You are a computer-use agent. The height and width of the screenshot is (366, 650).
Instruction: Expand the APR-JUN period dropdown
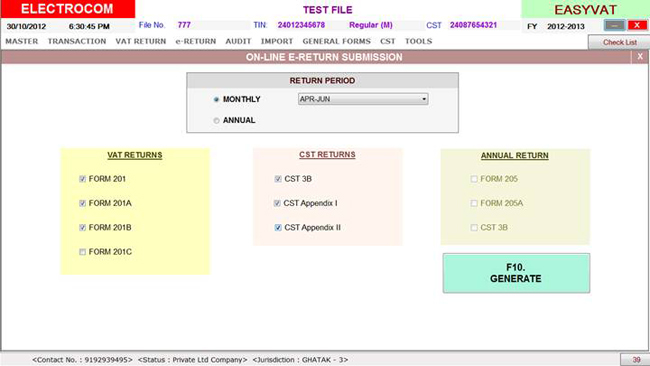[x=424, y=99]
